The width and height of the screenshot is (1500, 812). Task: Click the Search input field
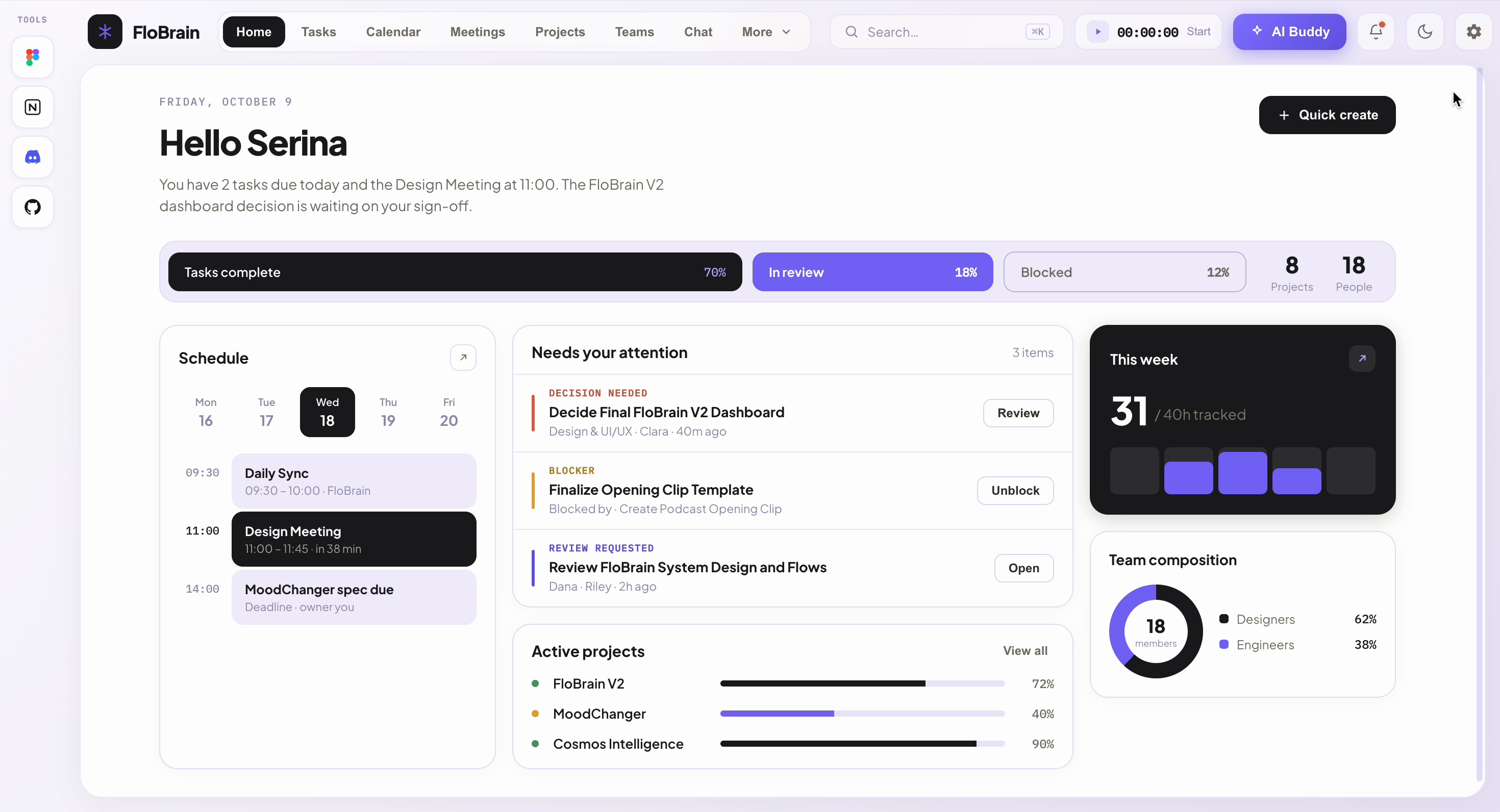tap(947, 32)
